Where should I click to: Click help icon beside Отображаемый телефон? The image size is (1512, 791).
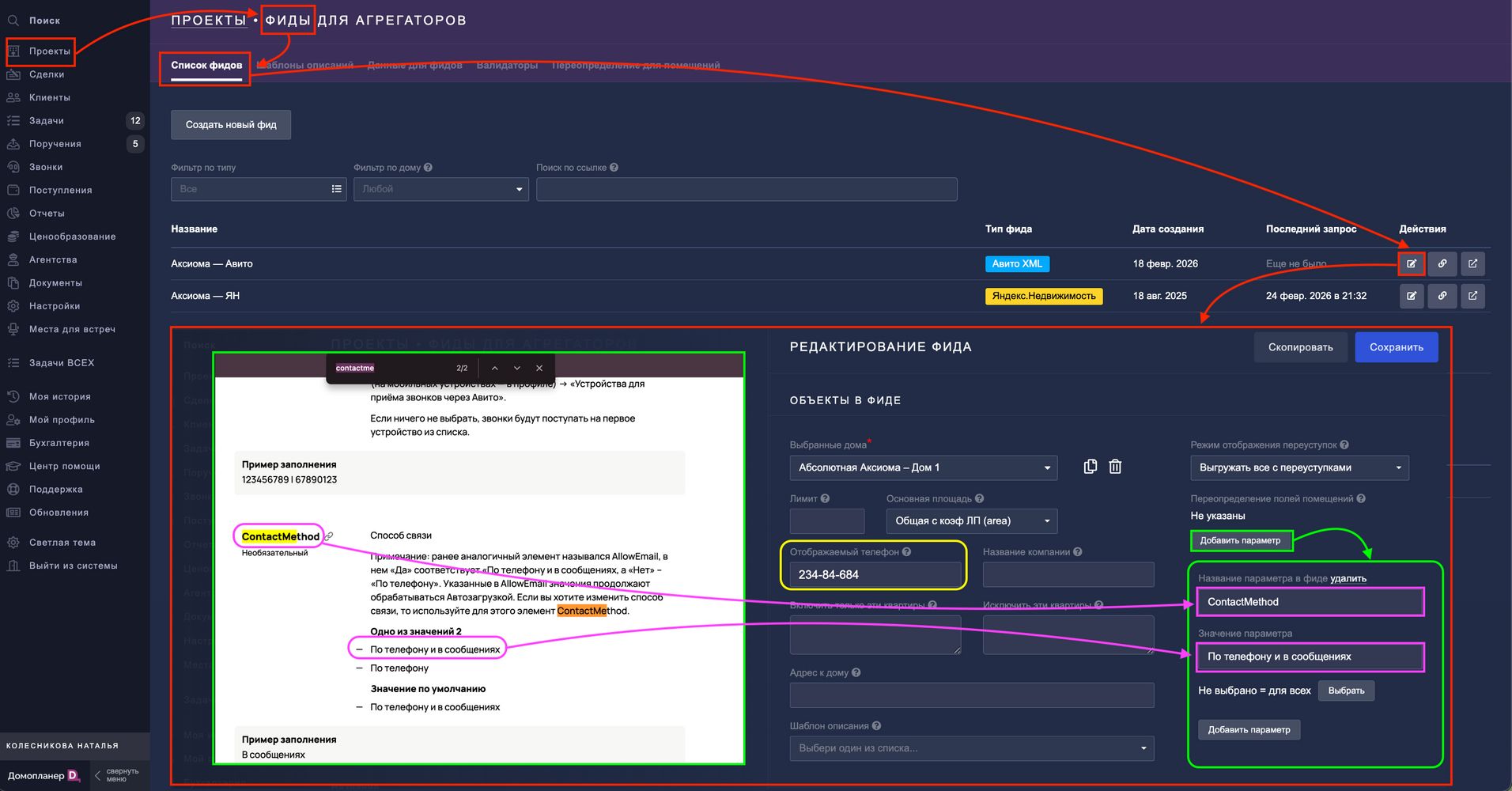[907, 552]
